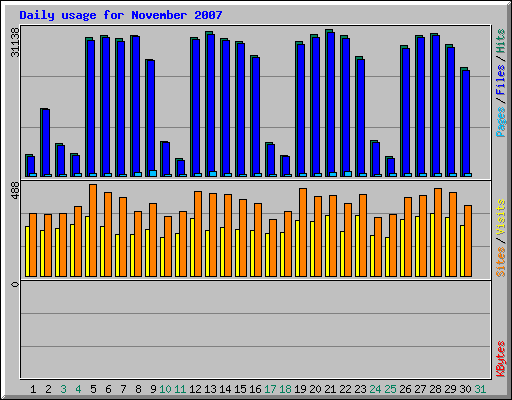
Task: Click the orange visits bar for day 17
Action: [273, 248]
